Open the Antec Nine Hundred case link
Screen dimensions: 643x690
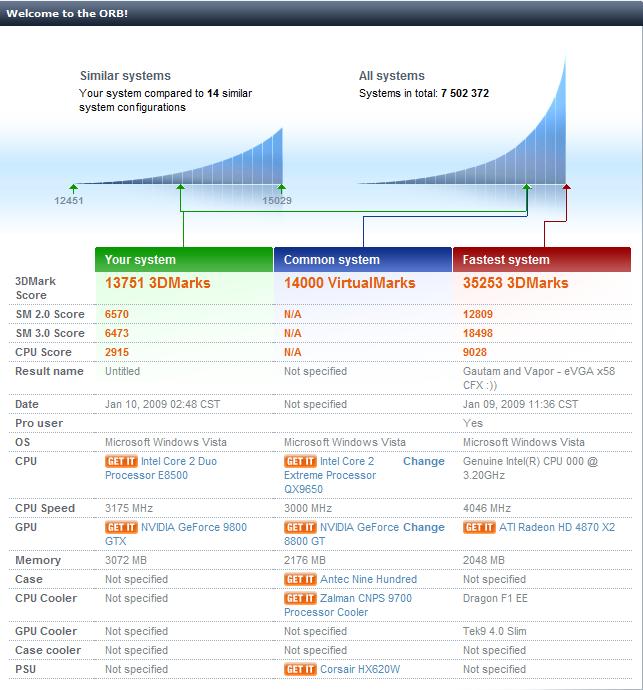click(x=368, y=579)
